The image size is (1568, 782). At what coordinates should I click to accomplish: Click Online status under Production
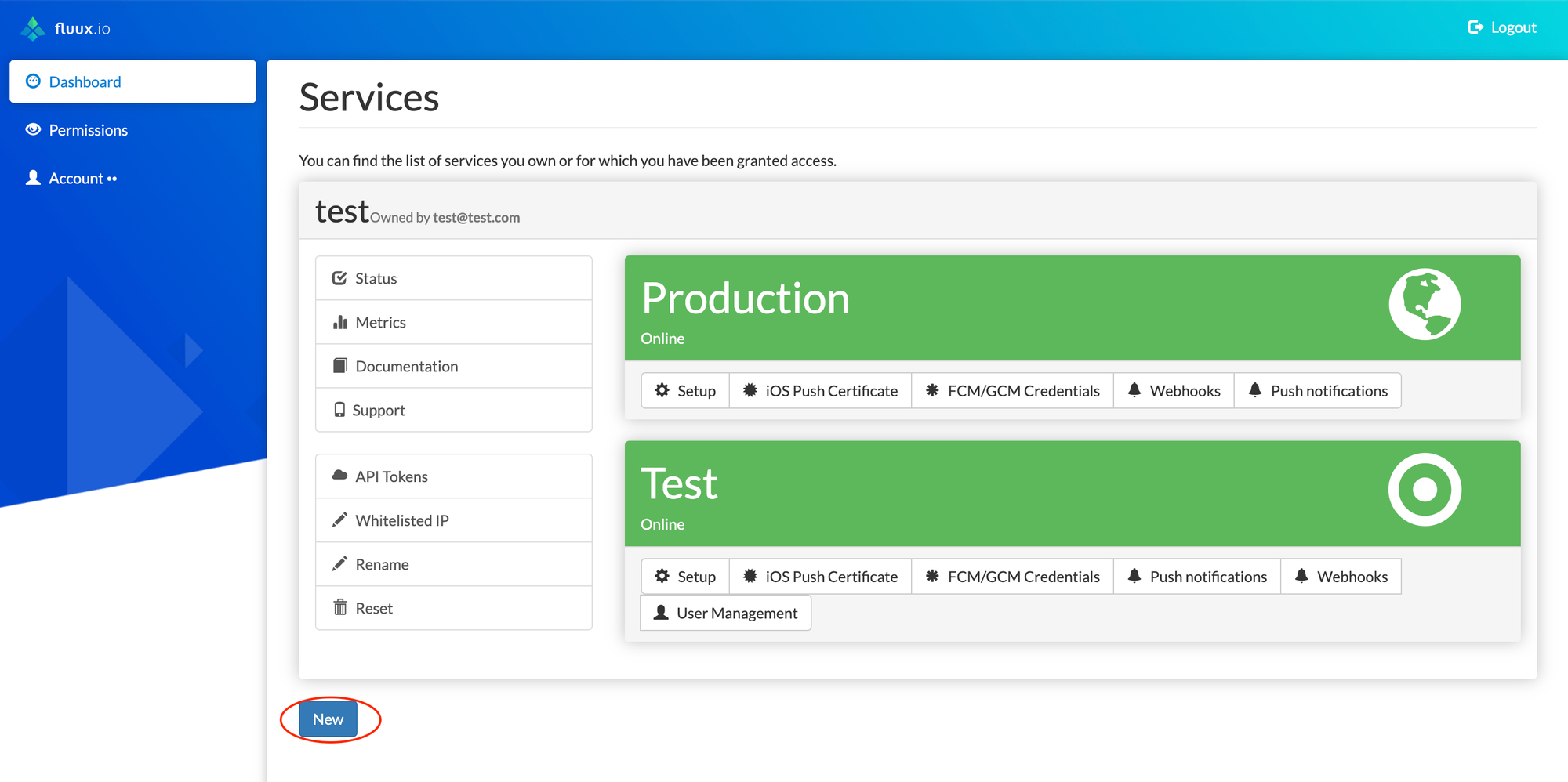pos(662,339)
